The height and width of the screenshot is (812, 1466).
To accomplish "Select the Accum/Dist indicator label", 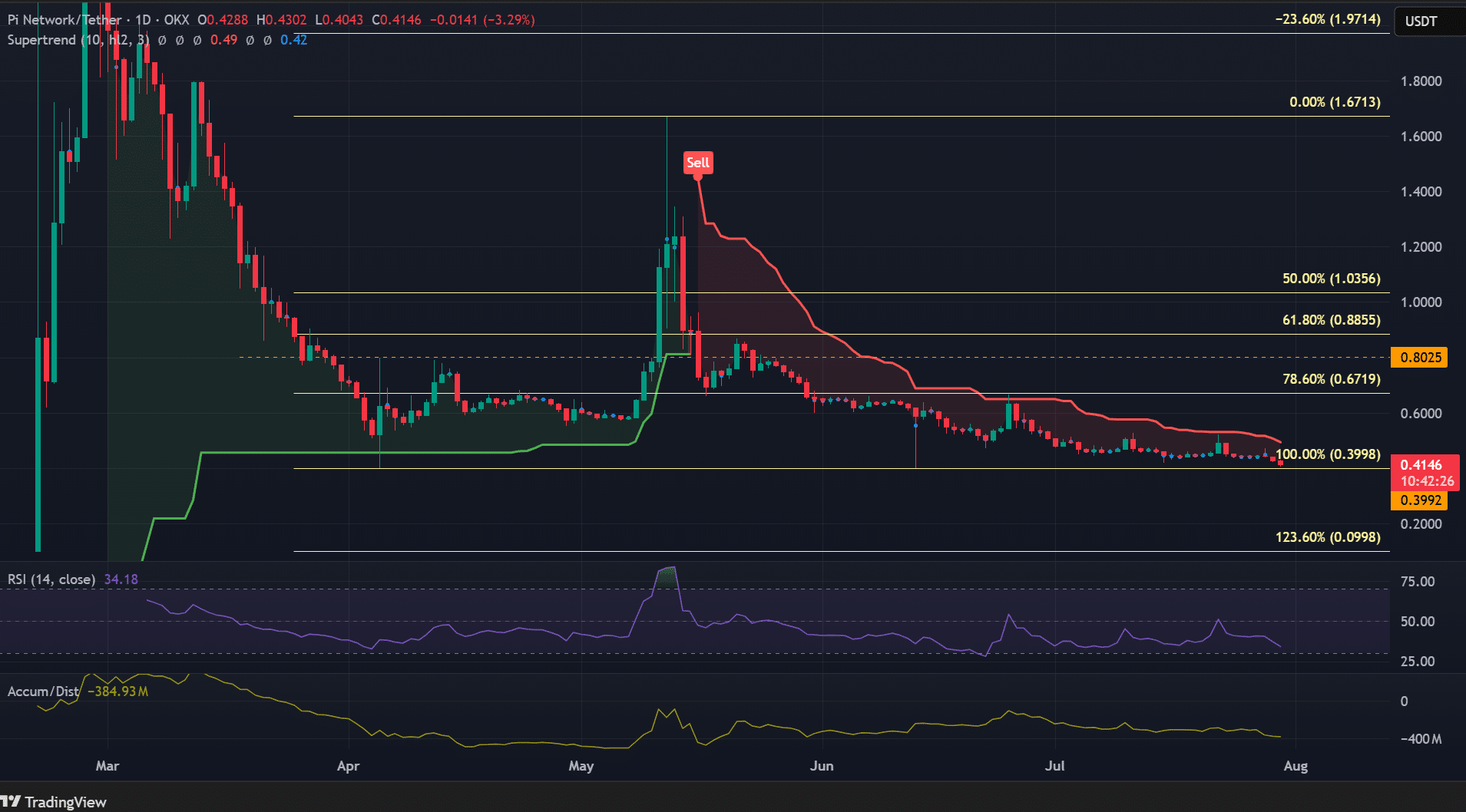I will point(43,692).
